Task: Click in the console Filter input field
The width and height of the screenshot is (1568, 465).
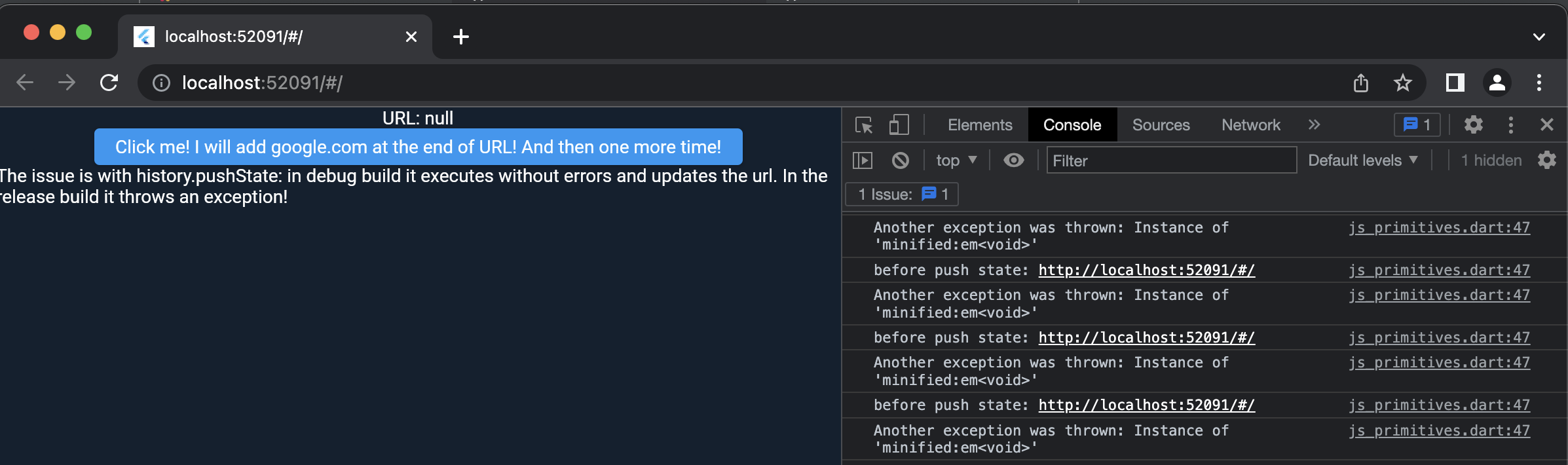Action: click(x=1172, y=160)
